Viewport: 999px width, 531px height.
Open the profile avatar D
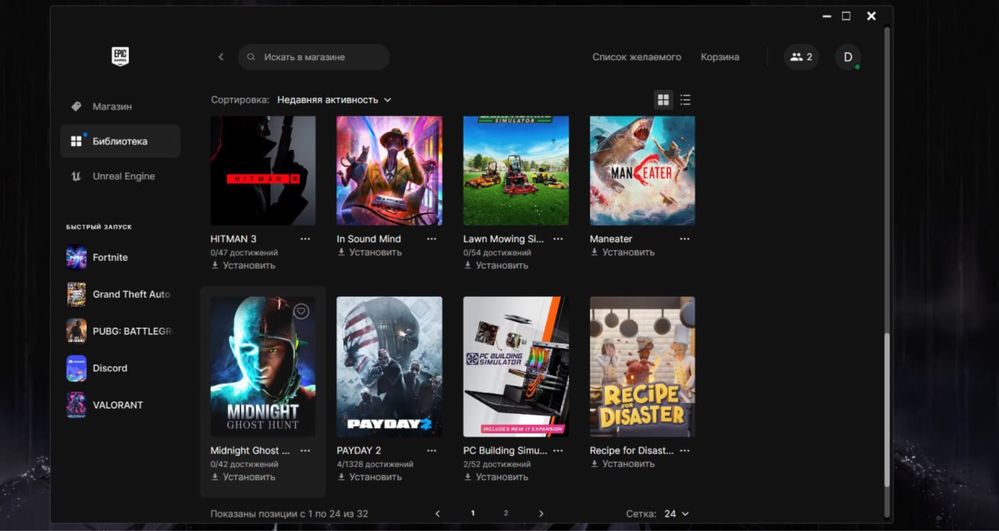coord(848,57)
